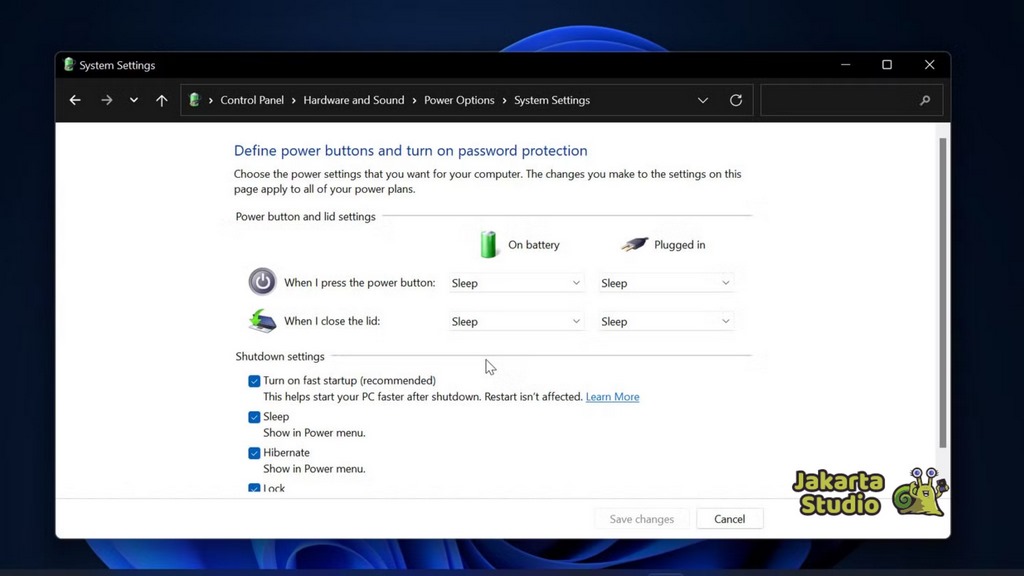
Task: Open power button Plugged in dropdown
Action: pos(665,283)
